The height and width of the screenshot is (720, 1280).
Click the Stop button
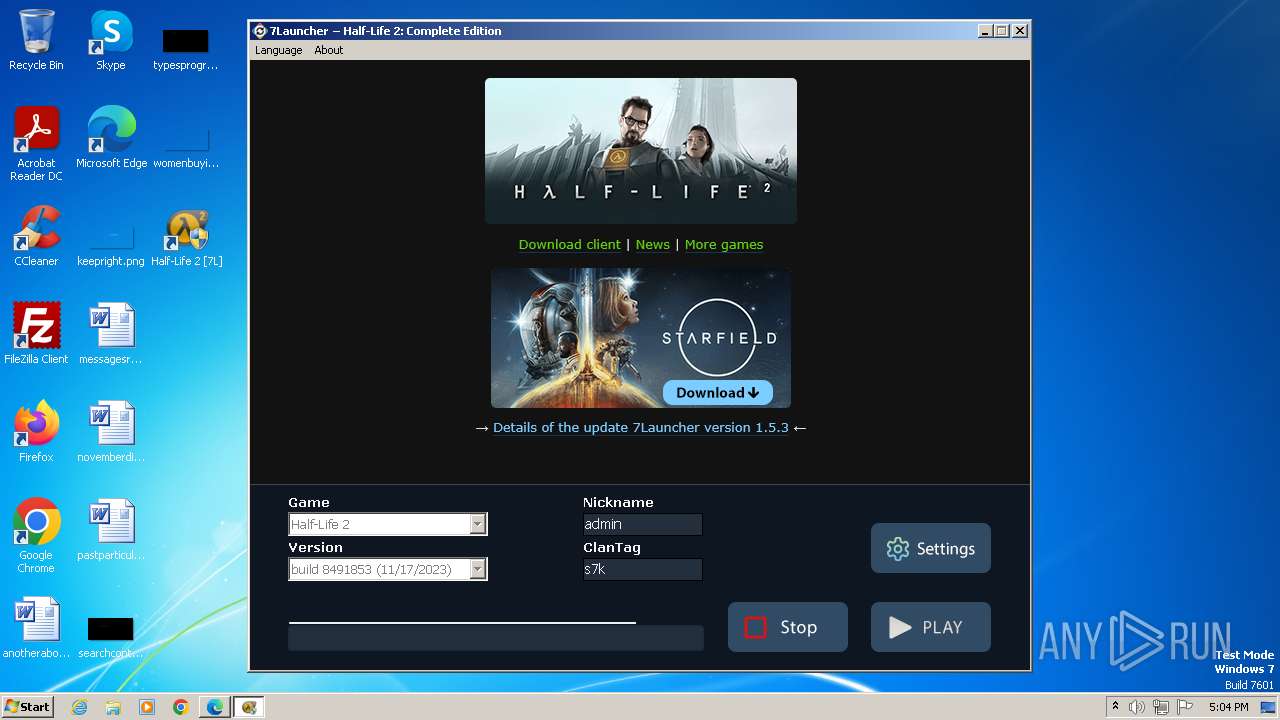pos(788,627)
